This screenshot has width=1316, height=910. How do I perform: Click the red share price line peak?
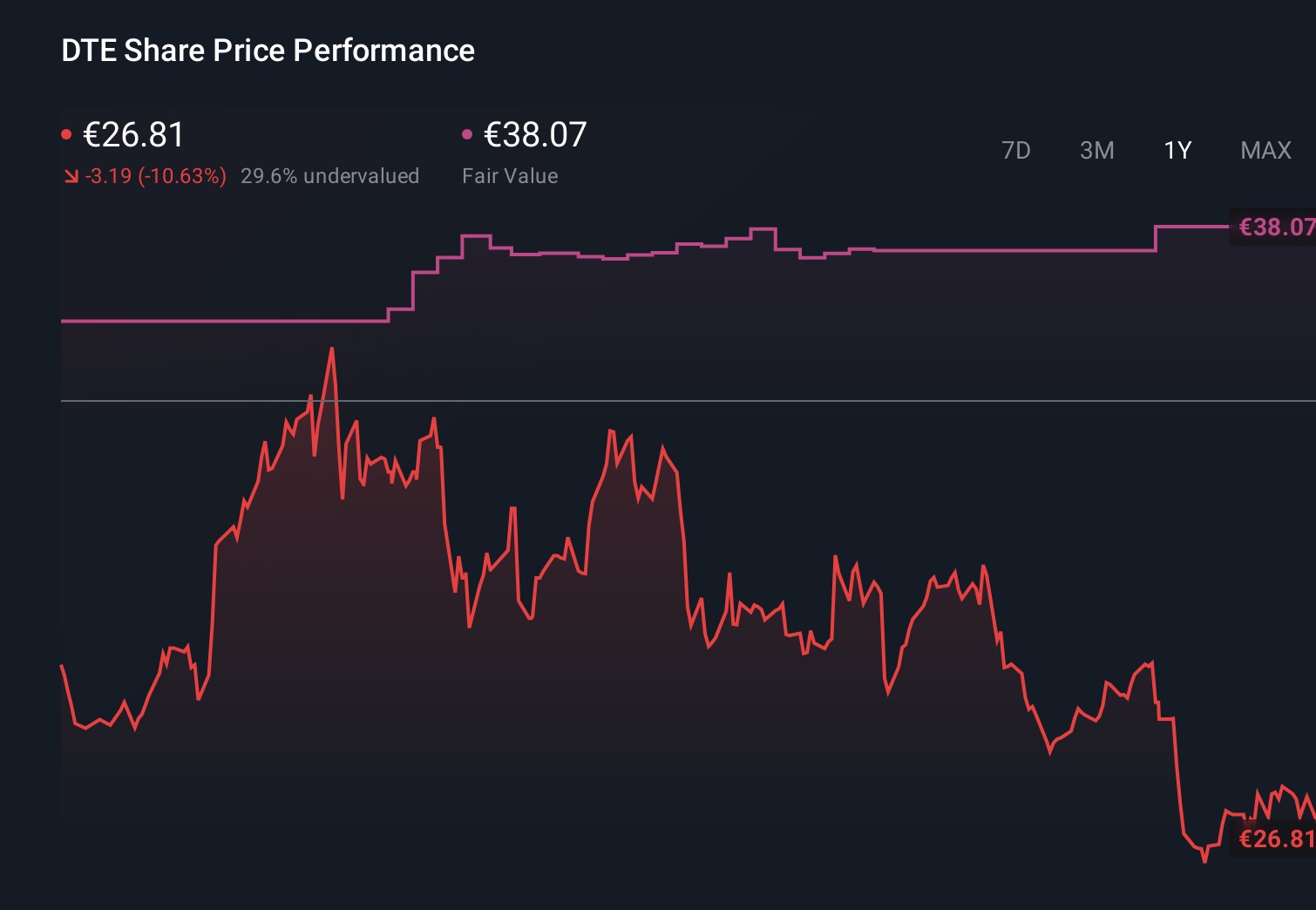332,347
